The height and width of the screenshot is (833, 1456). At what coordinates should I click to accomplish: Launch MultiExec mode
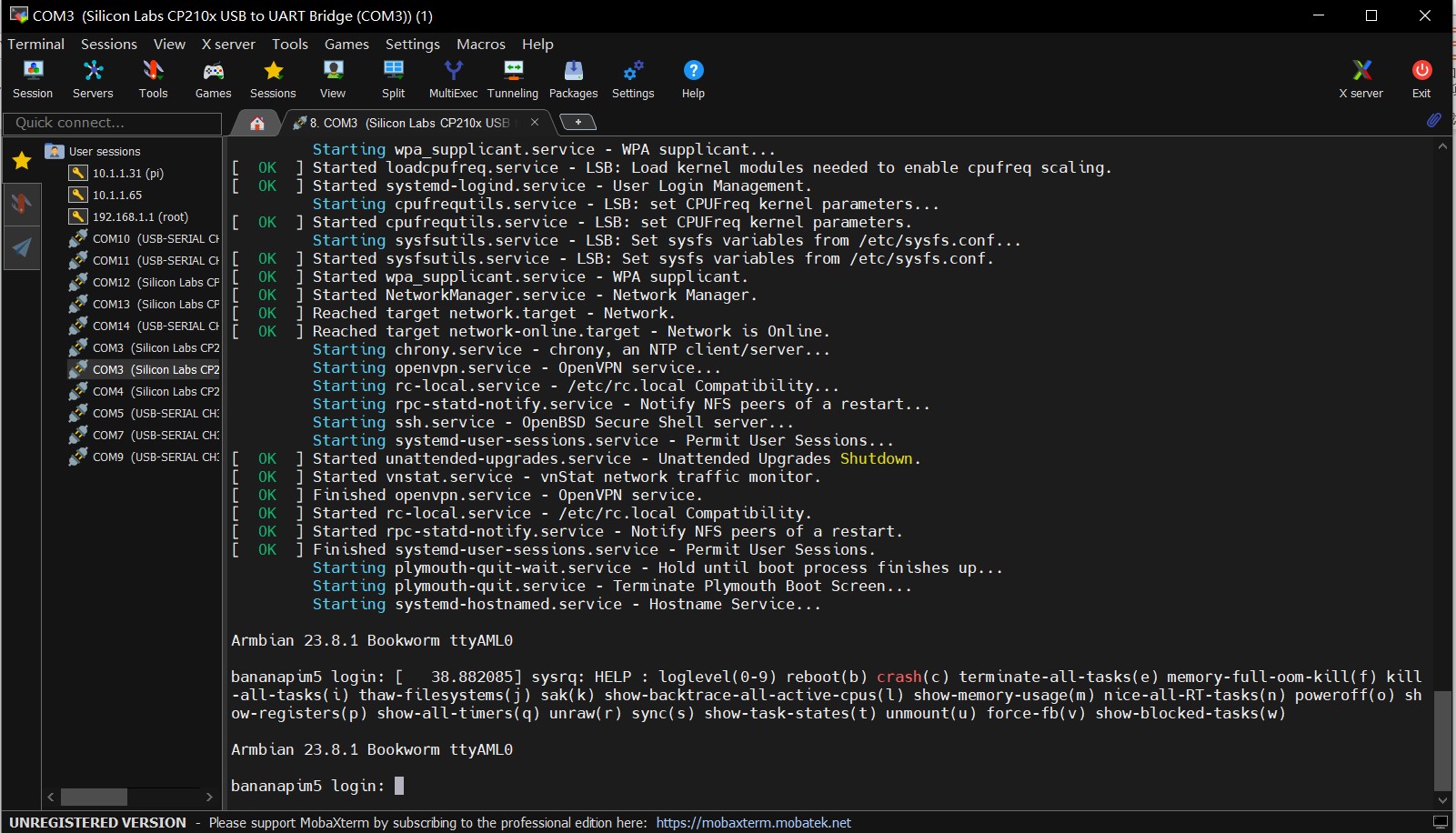tap(453, 79)
